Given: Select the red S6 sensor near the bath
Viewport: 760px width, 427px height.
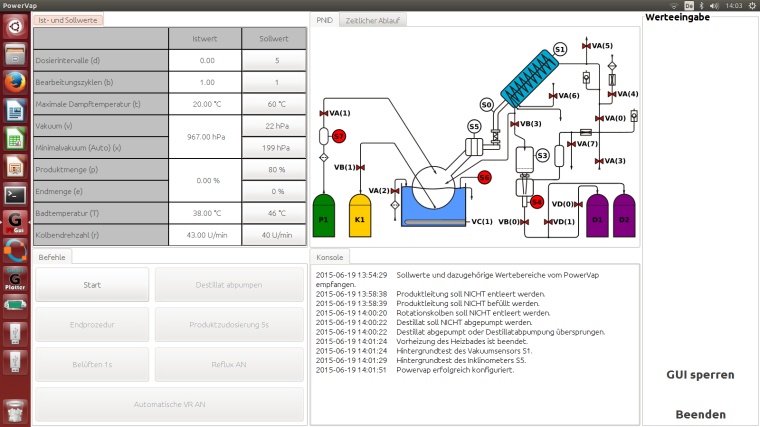Looking at the screenshot, I should coord(484,177).
